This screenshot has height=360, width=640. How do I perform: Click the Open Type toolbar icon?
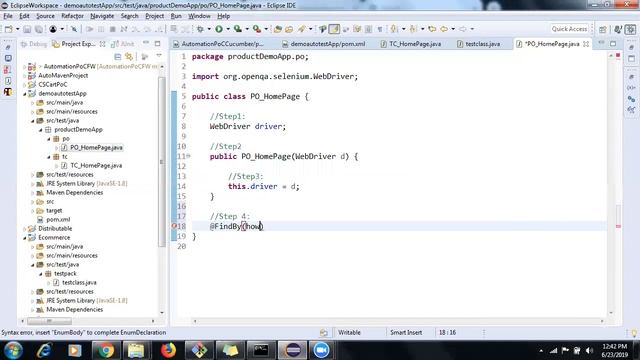pyautogui.click(x=278, y=29)
